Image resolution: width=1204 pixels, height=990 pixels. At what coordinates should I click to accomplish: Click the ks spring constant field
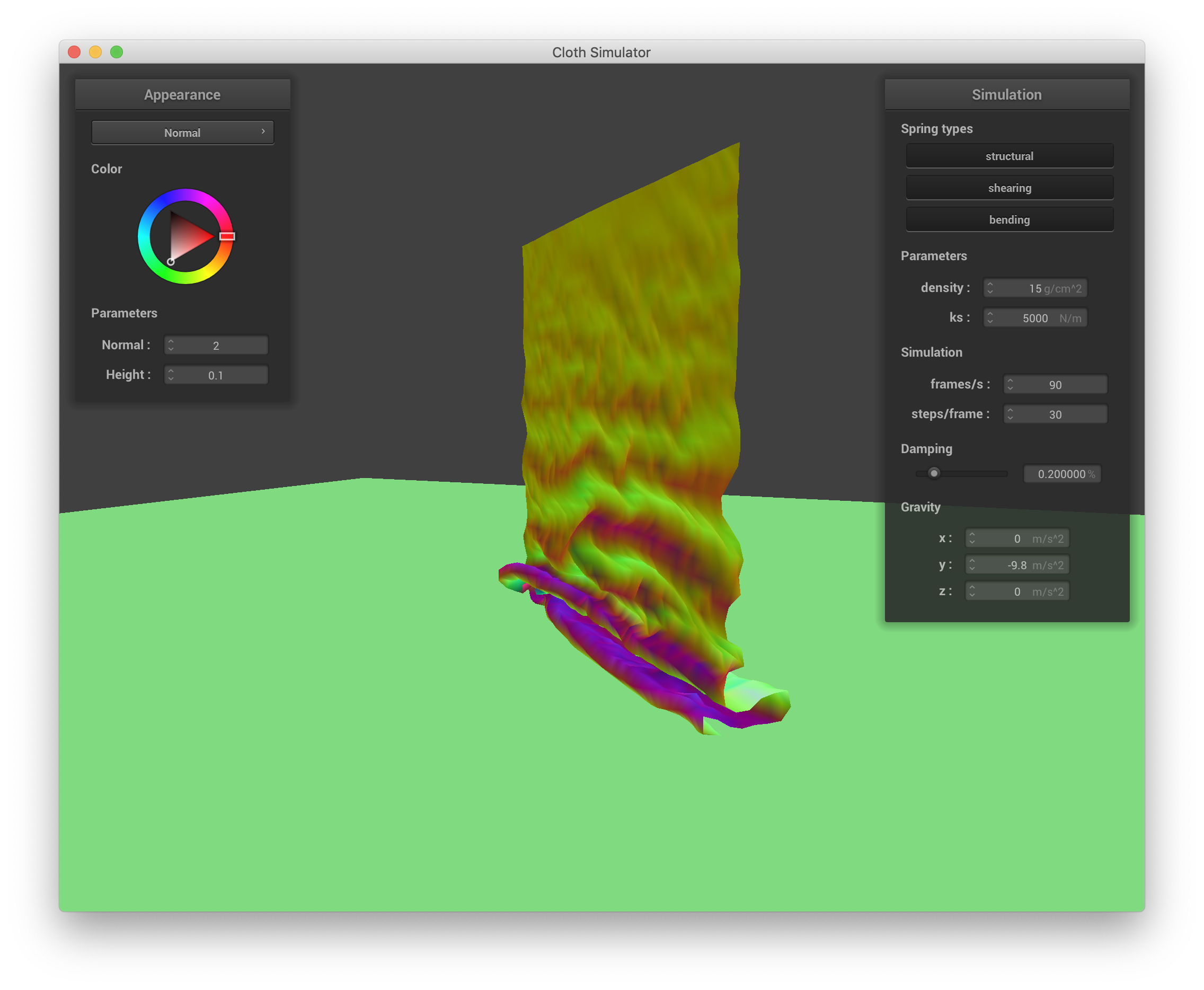1034,317
